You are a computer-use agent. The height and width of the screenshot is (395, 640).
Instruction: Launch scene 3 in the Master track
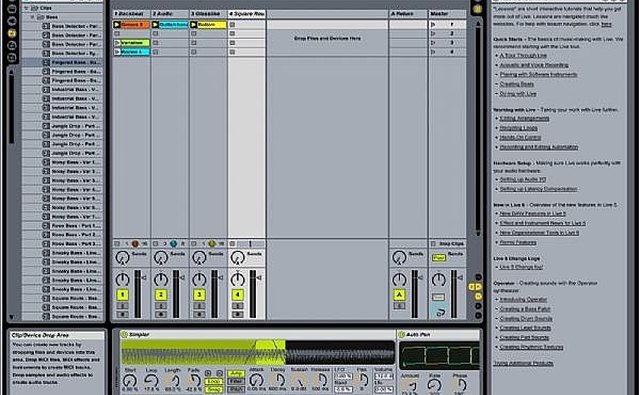(433, 42)
